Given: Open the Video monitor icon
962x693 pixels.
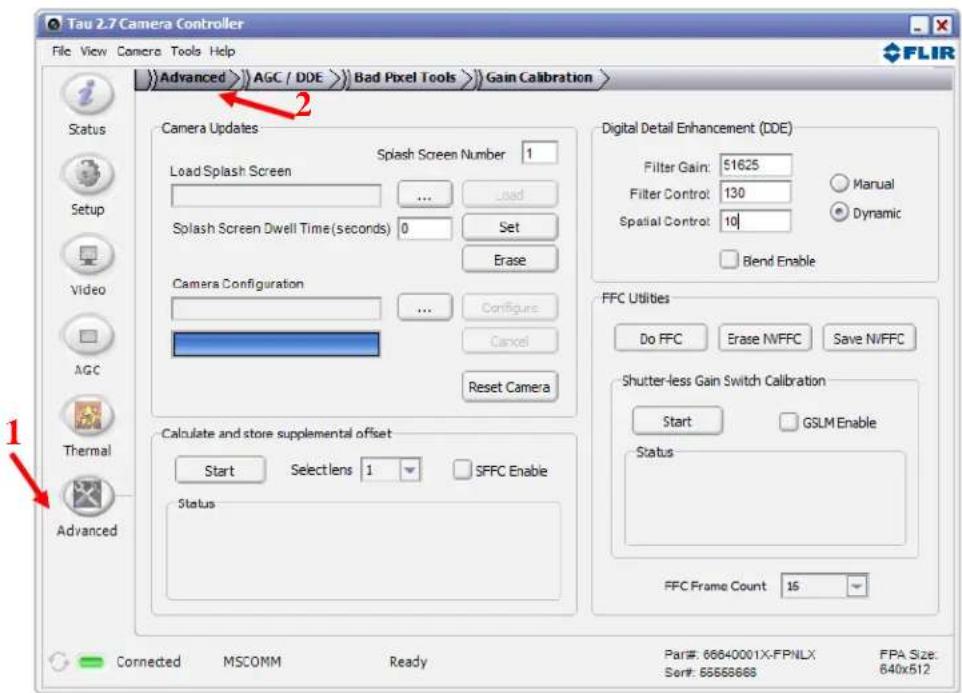Looking at the screenshot, I should [x=87, y=255].
